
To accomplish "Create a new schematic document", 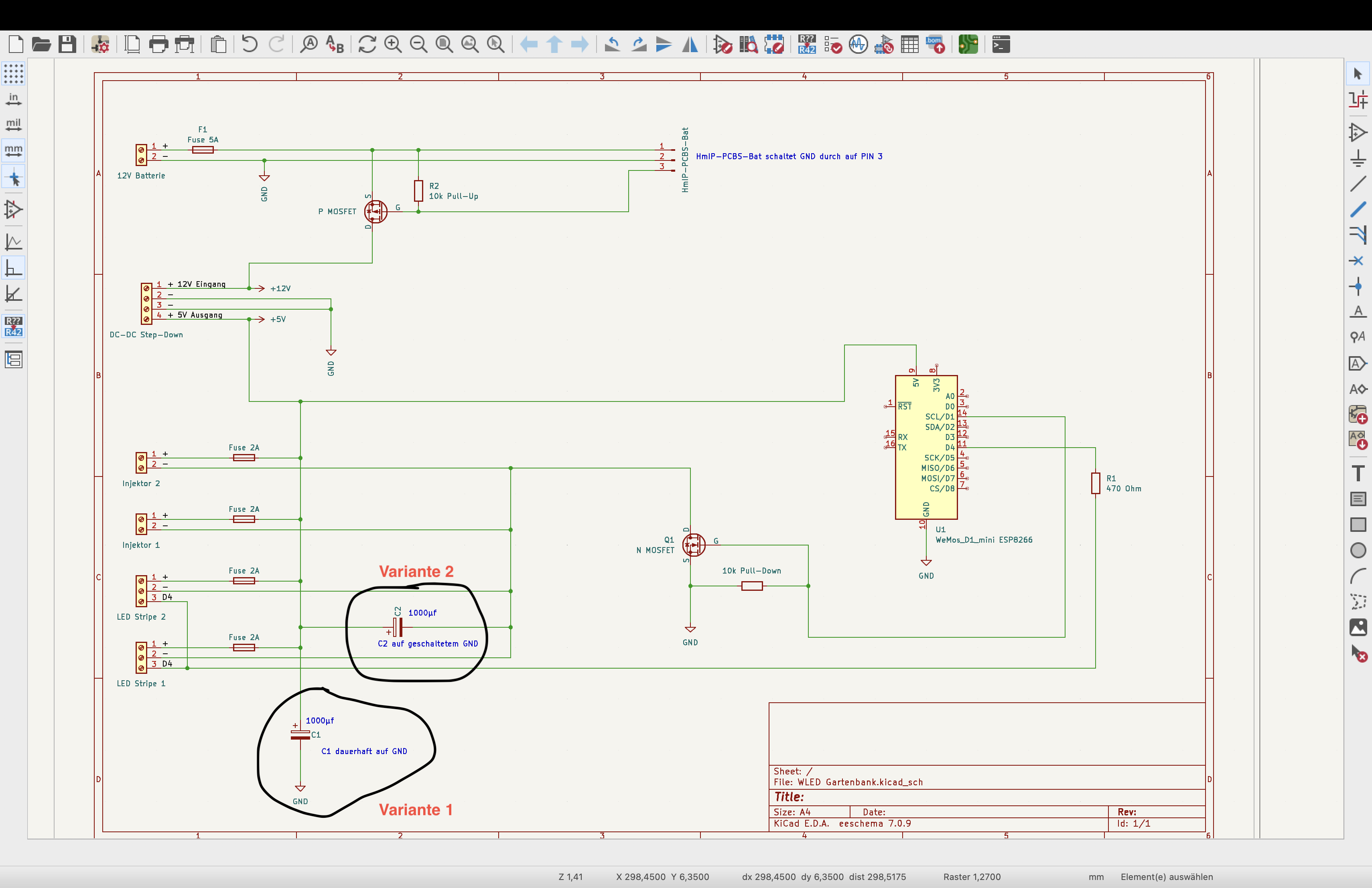I will 16,45.
